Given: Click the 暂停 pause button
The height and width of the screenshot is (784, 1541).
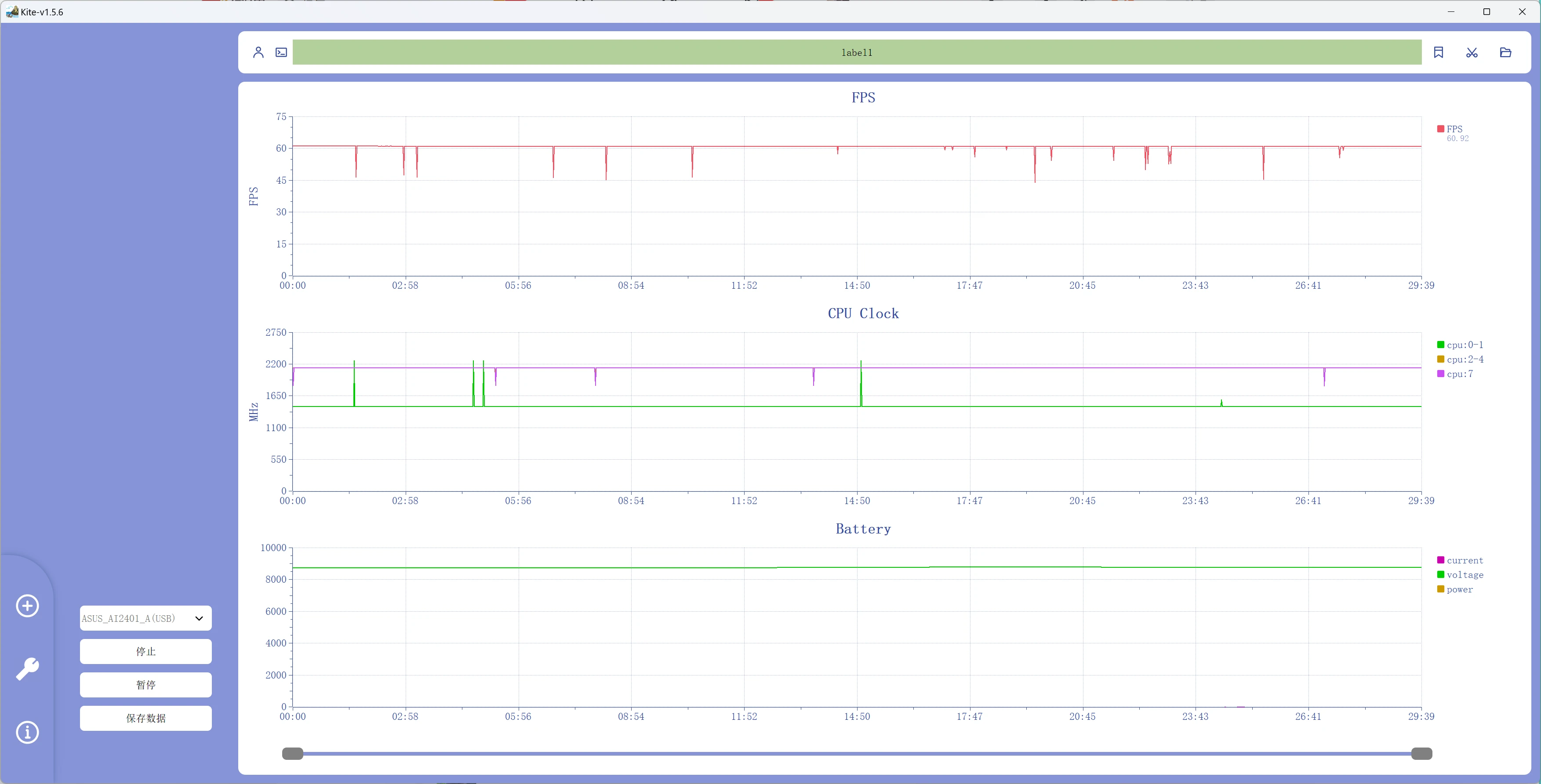Looking at the screenshot, I should coord(145,685).
